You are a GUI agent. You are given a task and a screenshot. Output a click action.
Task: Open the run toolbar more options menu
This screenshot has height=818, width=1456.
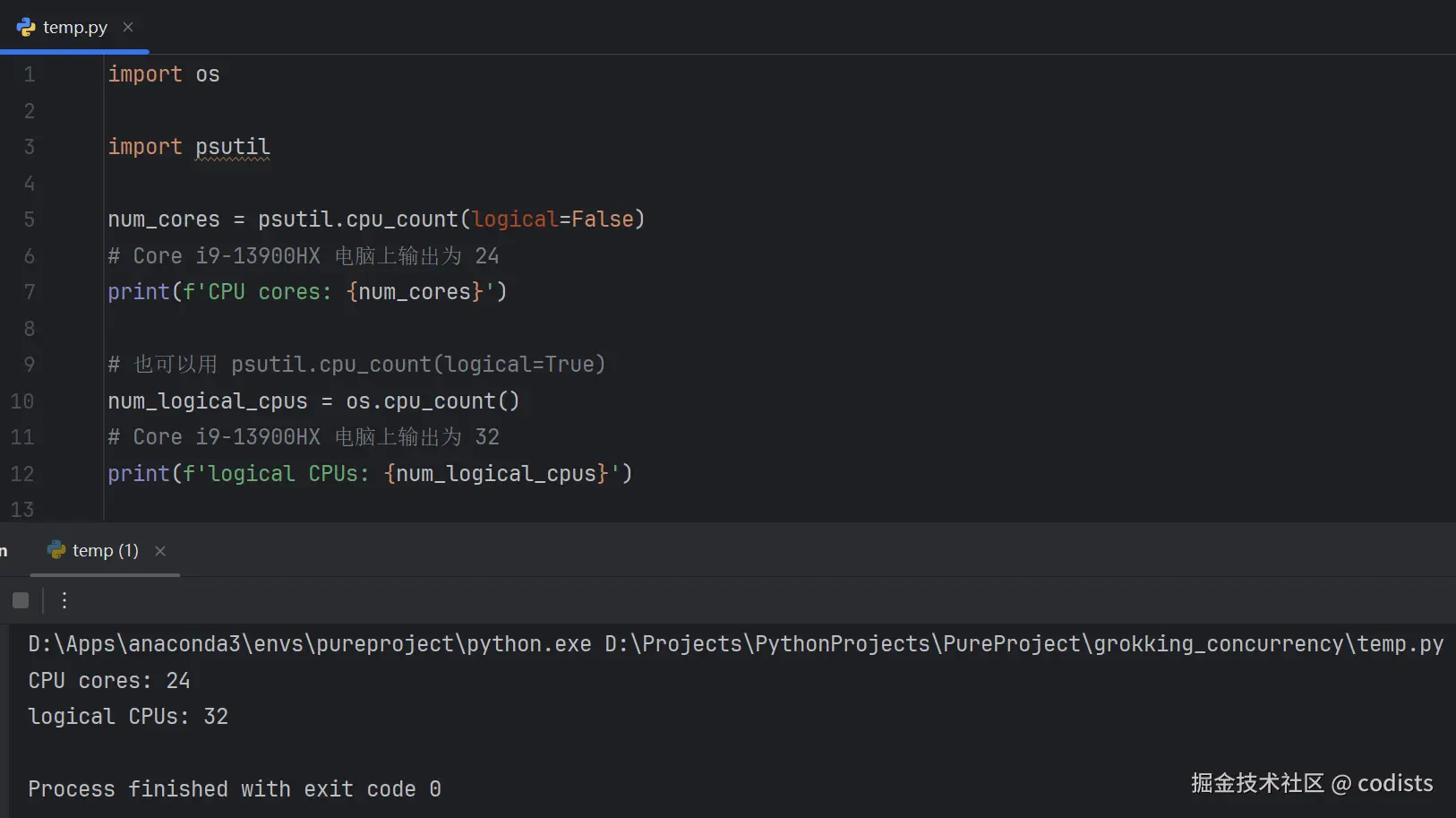point(64,600)
